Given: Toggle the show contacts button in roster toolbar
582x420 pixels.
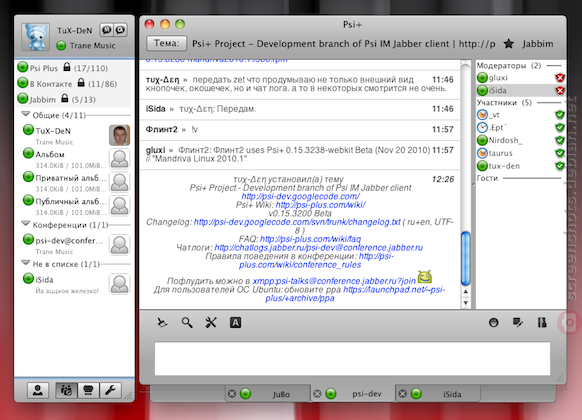Looking at the screenshot, I should 66,390.
